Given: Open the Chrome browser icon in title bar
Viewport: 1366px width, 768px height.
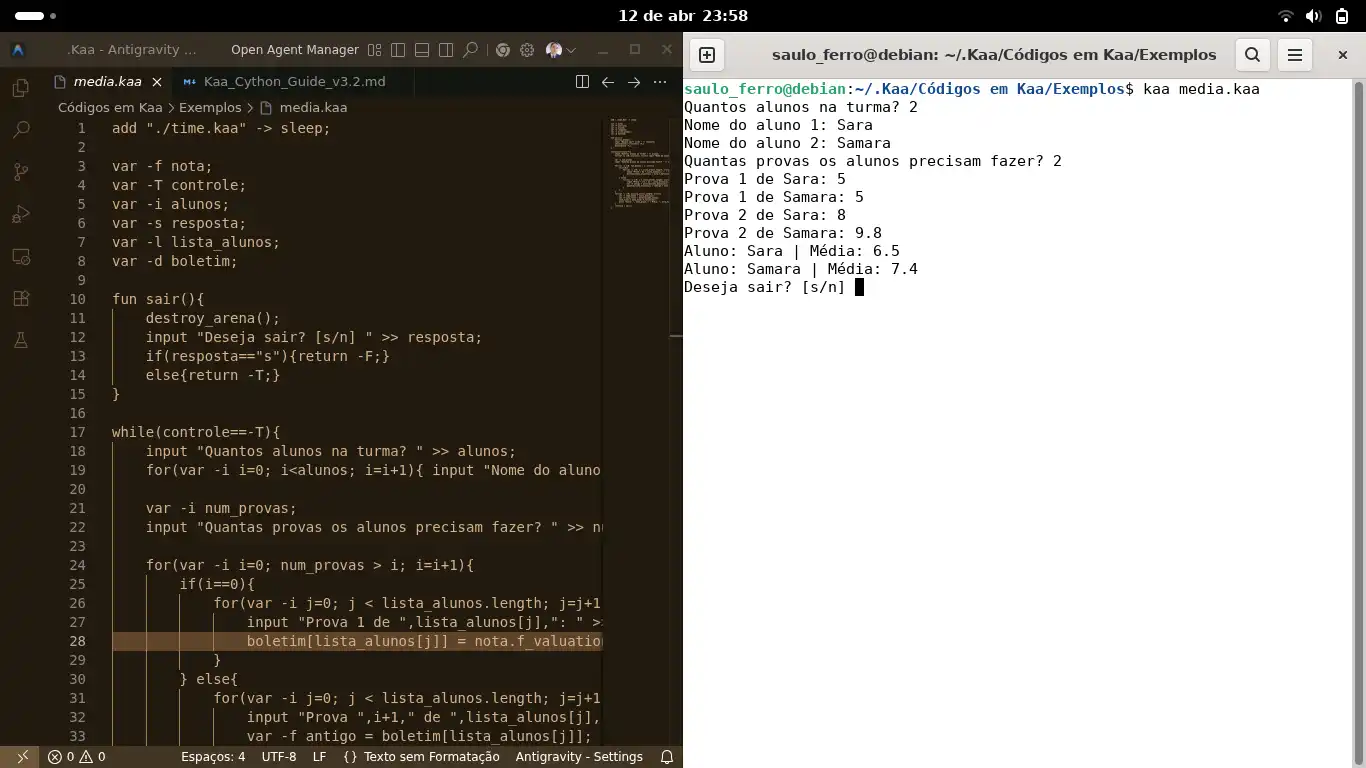Looking at the screenshot, I should (x=503, y=50).
